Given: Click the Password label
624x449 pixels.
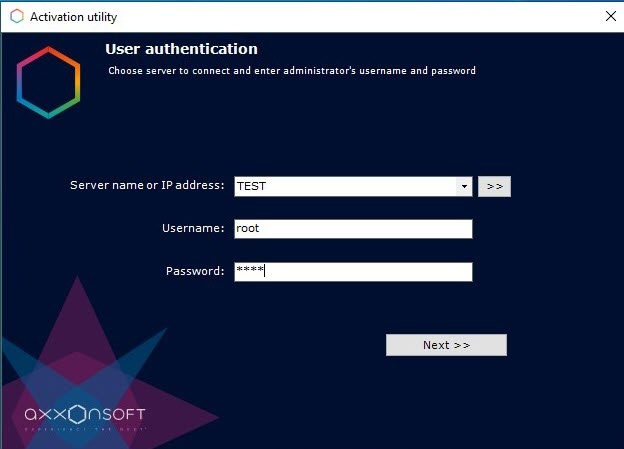Looking at the screenshot, I should tap(195, 272).
